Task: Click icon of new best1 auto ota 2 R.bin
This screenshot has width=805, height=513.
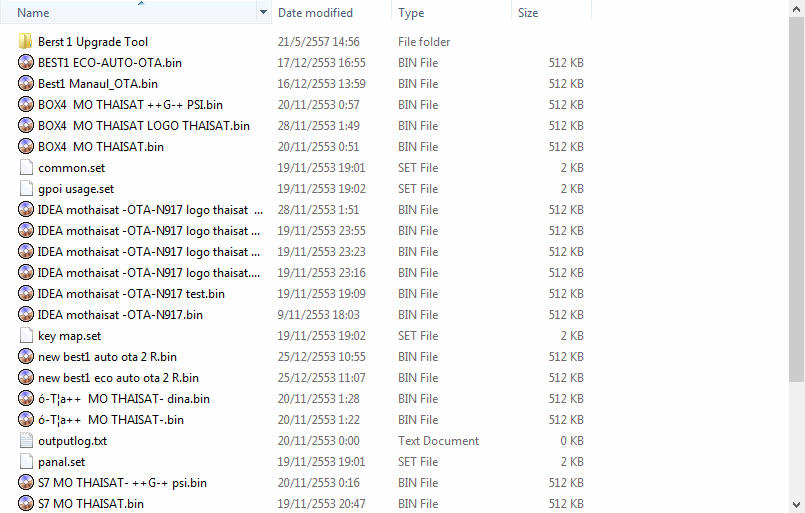Action: tap(26, 357)
